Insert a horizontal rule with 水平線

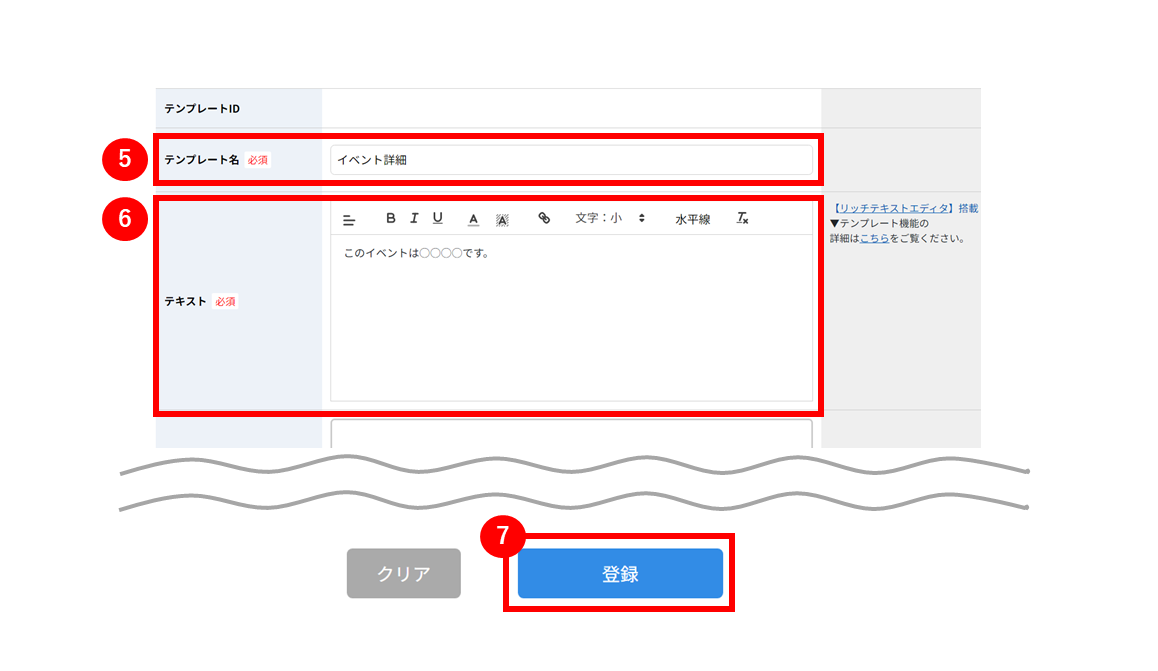coord(693,219)
